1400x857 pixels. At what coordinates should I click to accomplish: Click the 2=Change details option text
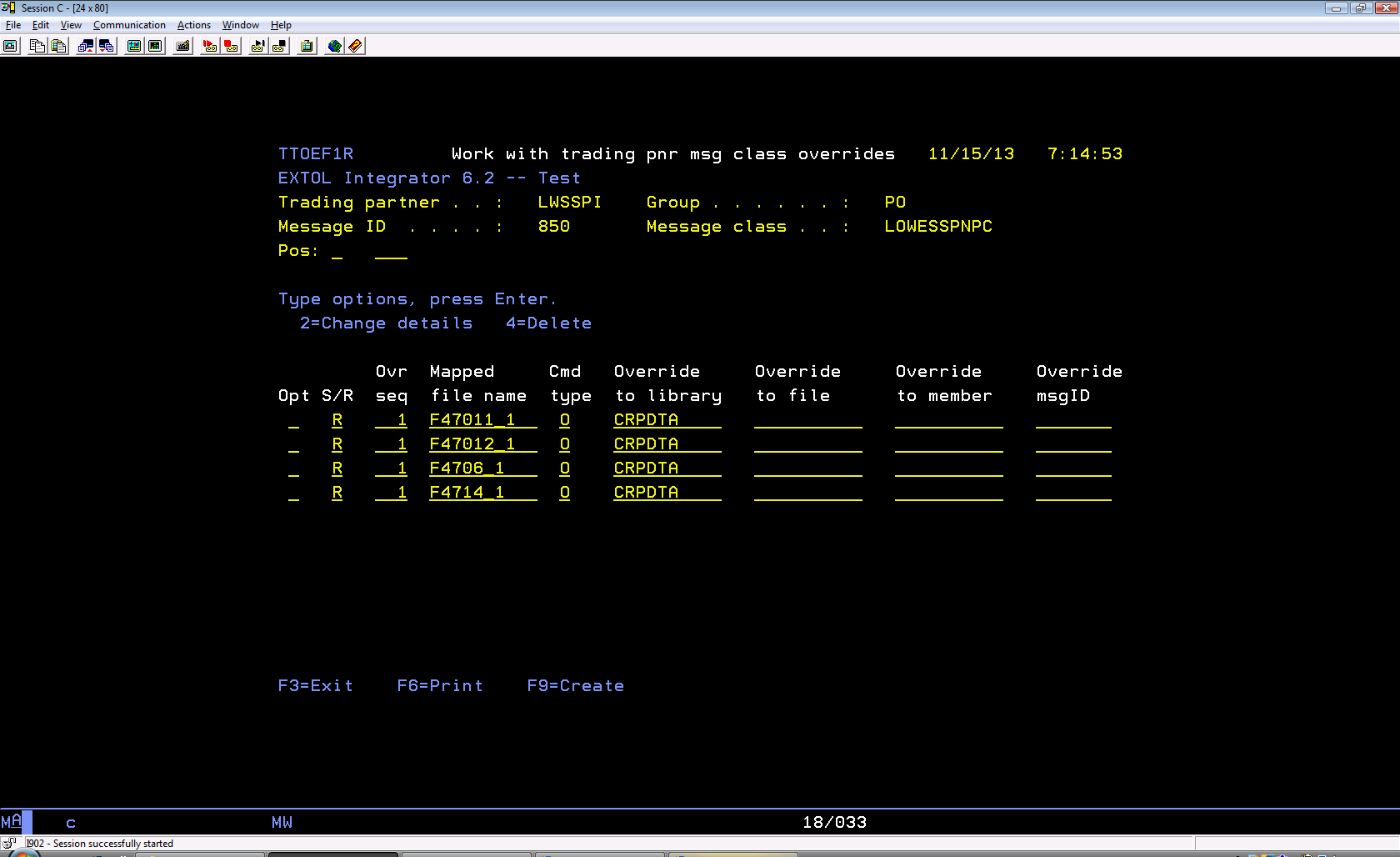pos(387,323)
